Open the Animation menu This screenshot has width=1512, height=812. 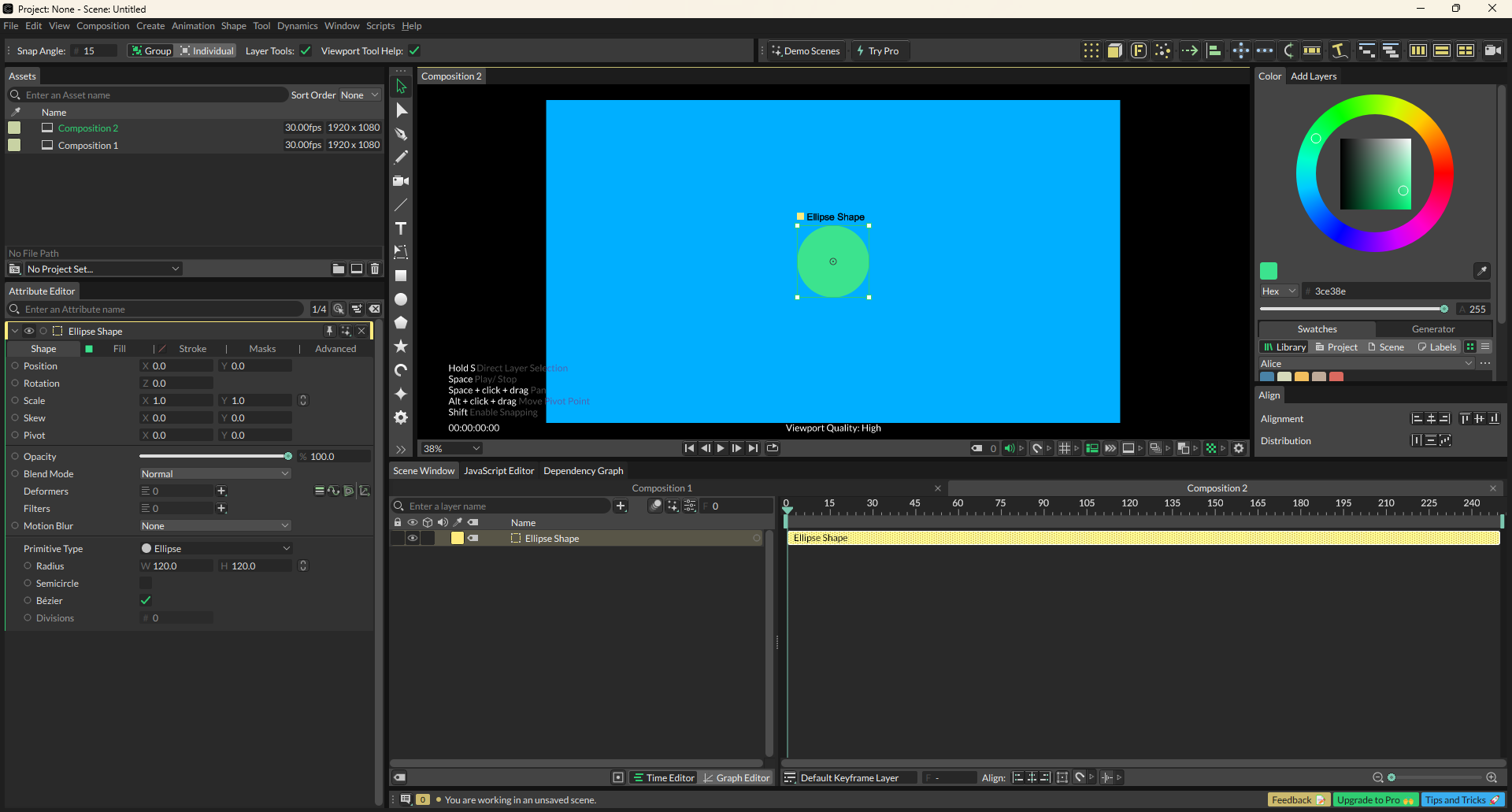click(193, 26)
